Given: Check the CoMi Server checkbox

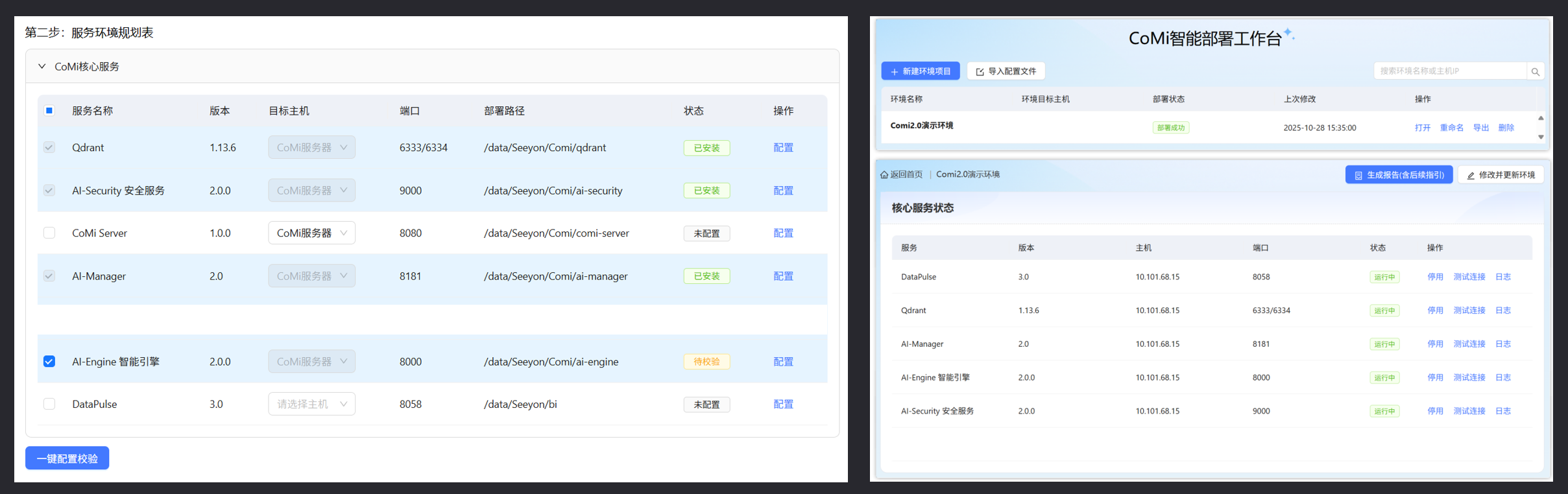Looking at the screenshot, I should click(x=49, y=233).
